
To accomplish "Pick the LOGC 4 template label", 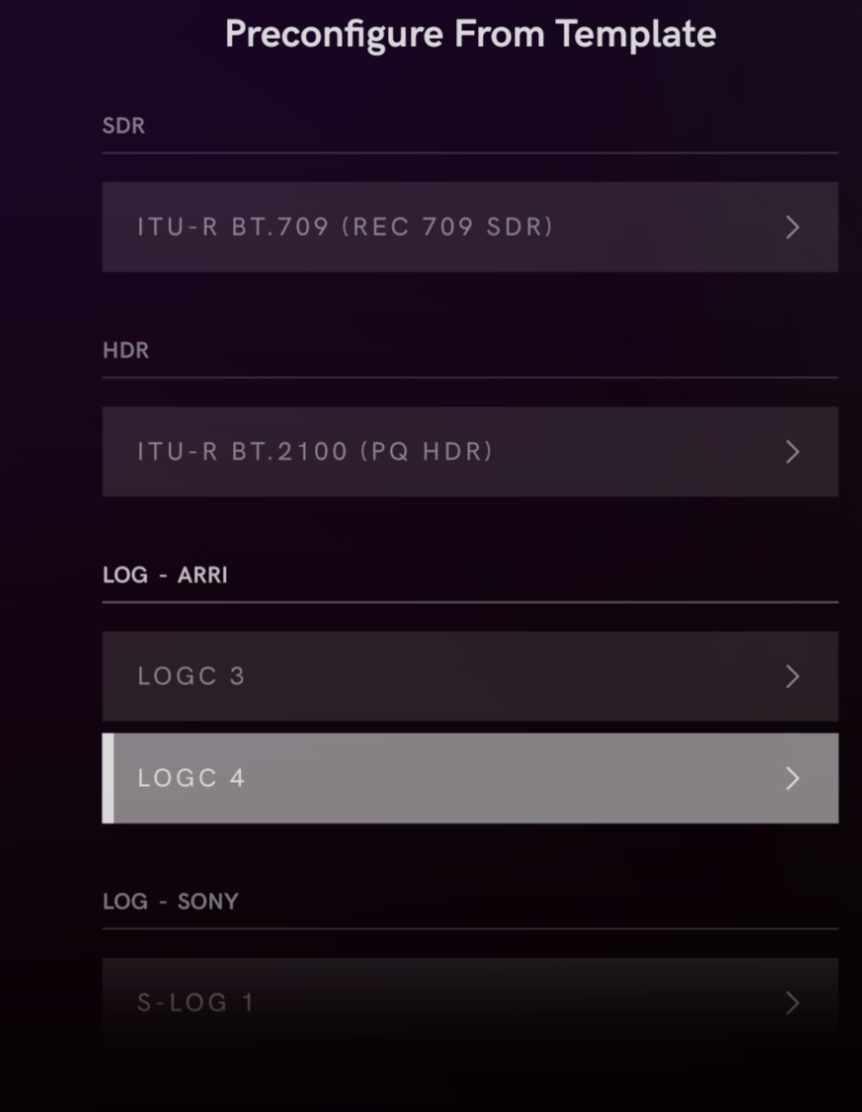I will pos(191,778).
